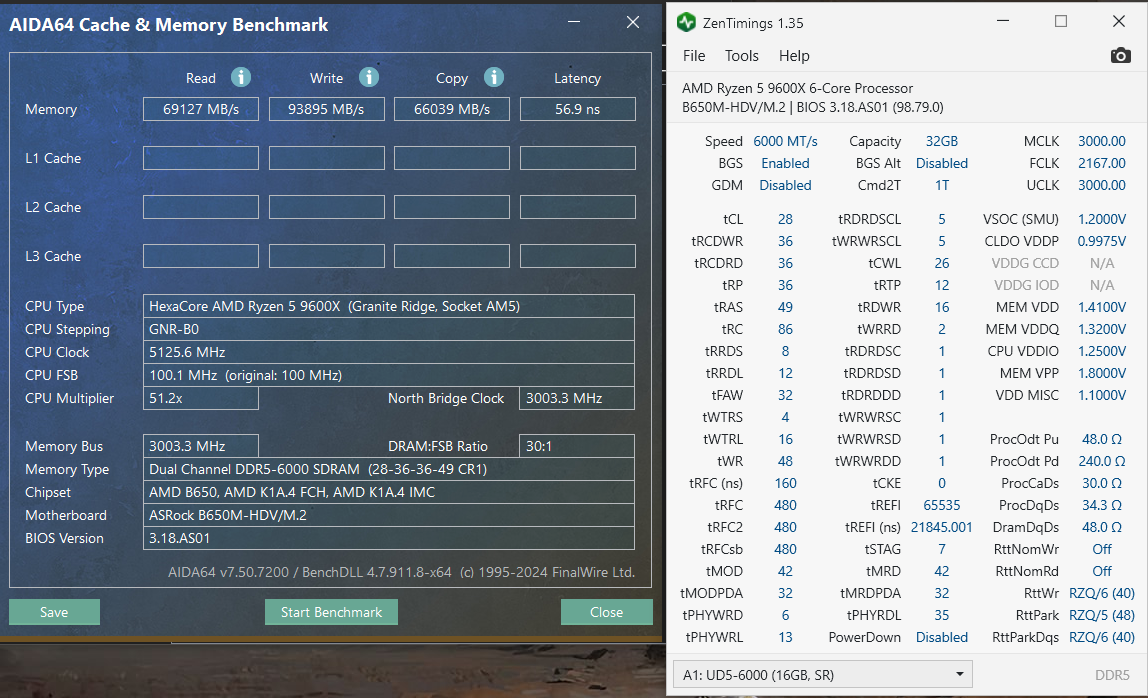Click the tRAS value 49
Viewport: 1148px width, 698px height.
pos(785,307)
